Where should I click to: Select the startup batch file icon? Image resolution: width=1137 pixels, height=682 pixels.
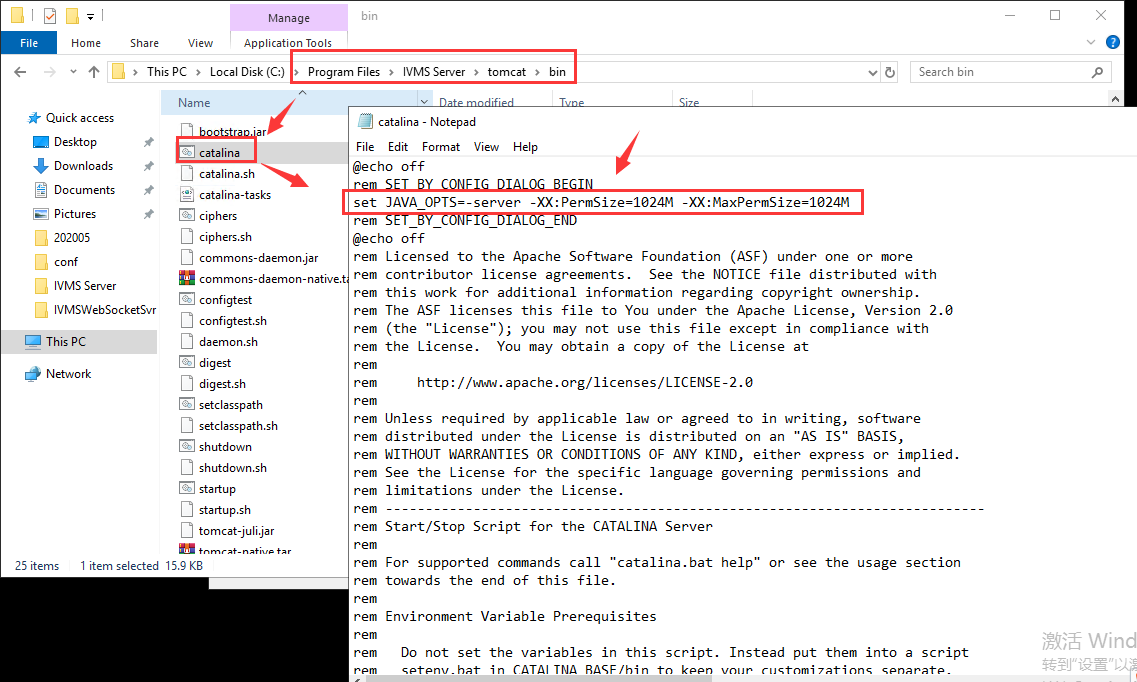pos(187,488)
